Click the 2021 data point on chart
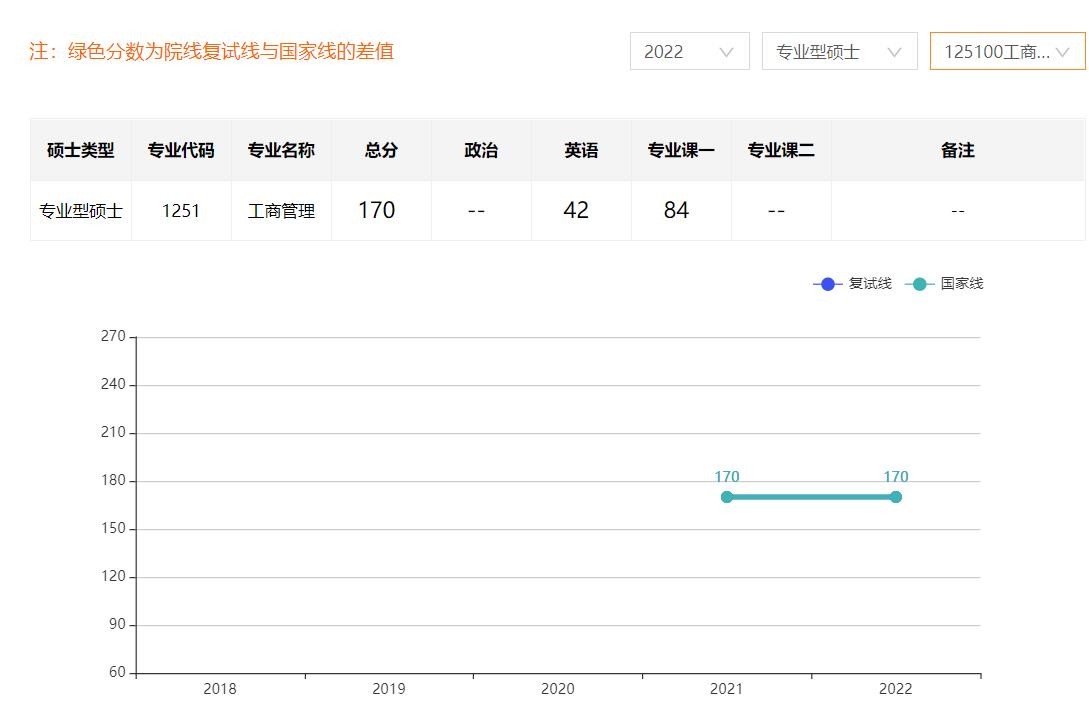Image resolution: width=1089 pixels, height=724 pixels. (727, 497)
